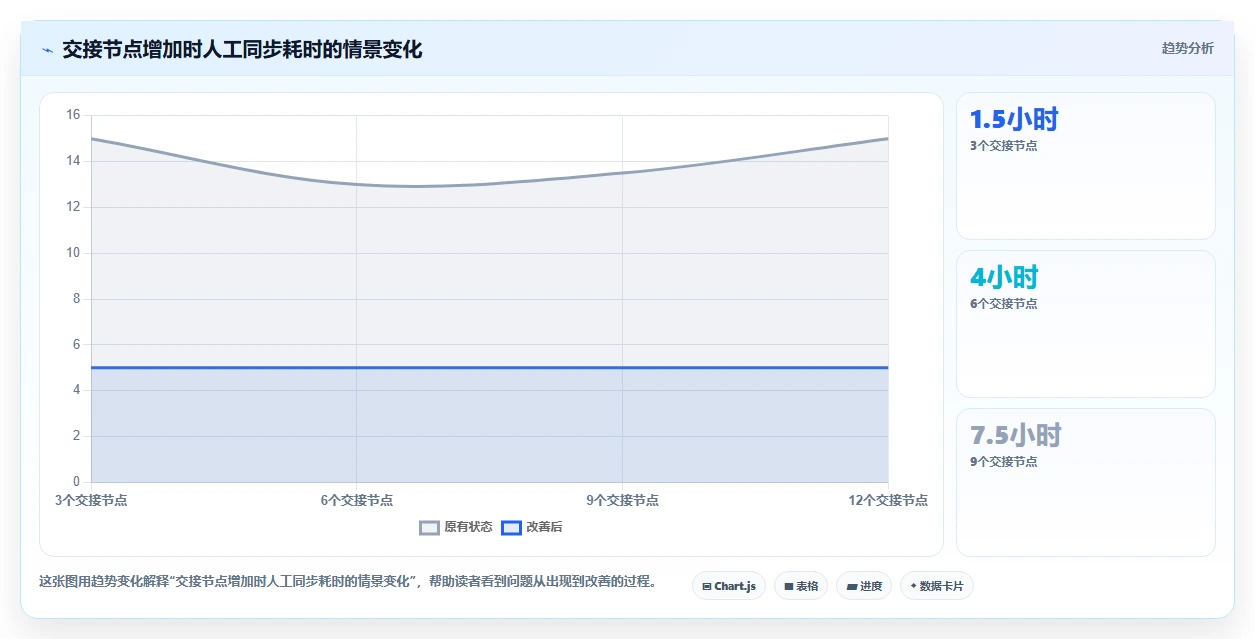The height and width of the screenshot is (639, 1255).
Task: Click the blue 改善后 legend swatch
Action: 511,528
